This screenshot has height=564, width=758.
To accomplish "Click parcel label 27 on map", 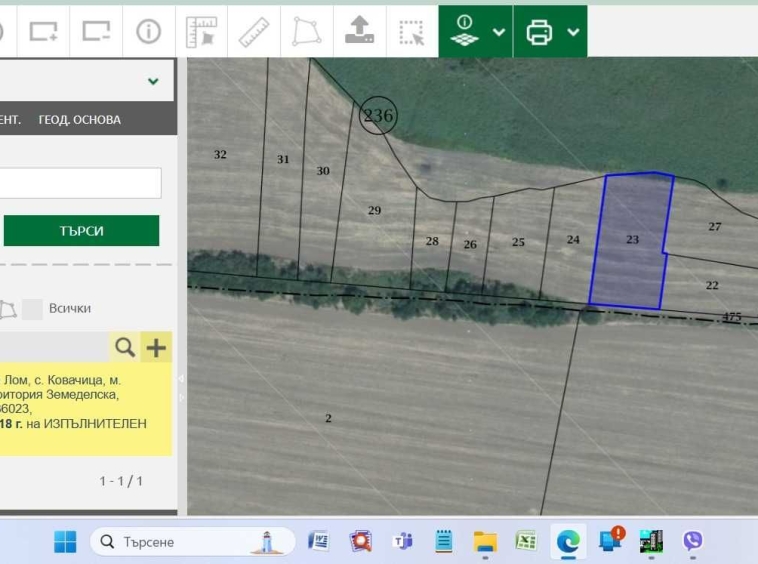I will [714, 227].
